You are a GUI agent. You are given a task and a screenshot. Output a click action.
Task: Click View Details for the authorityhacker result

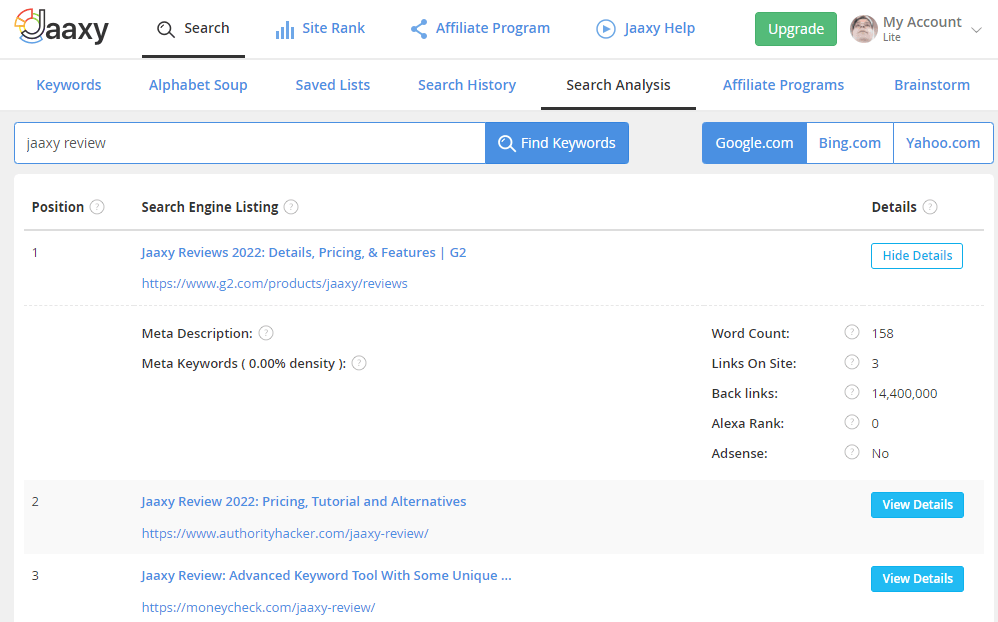point(917,505)
